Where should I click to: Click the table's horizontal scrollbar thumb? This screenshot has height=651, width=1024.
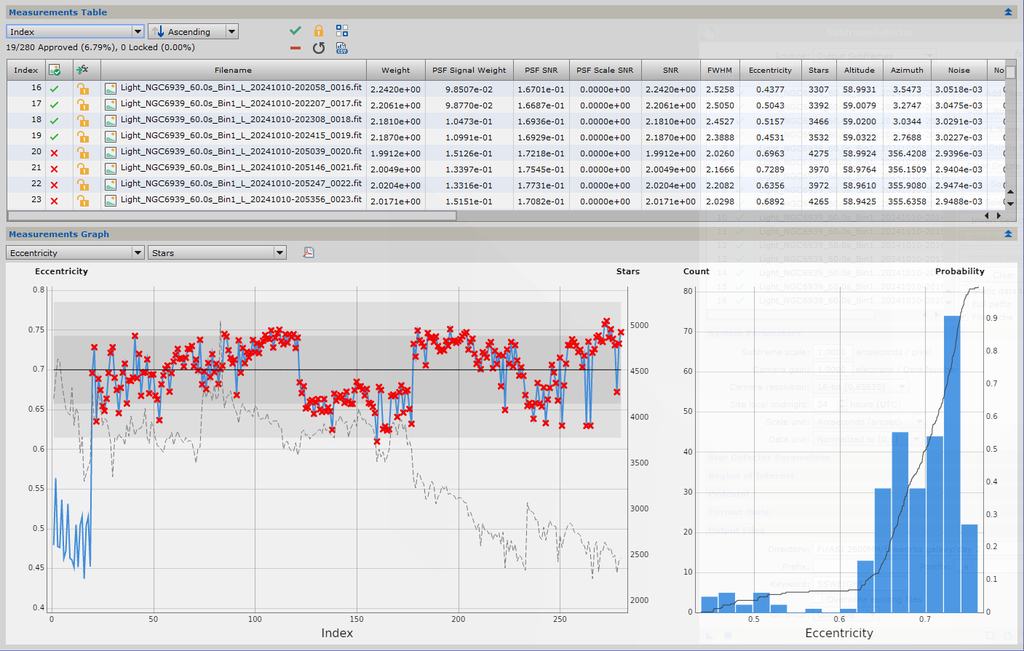tap(232, 215)
